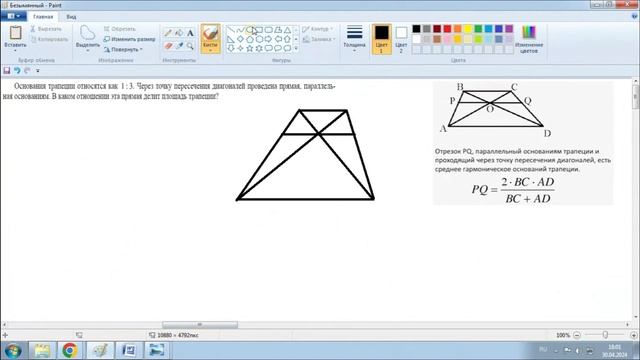Choose the Right arrow shape
Image resolution: width=640 pixels, height=360 pixels.
coord(269,39)
